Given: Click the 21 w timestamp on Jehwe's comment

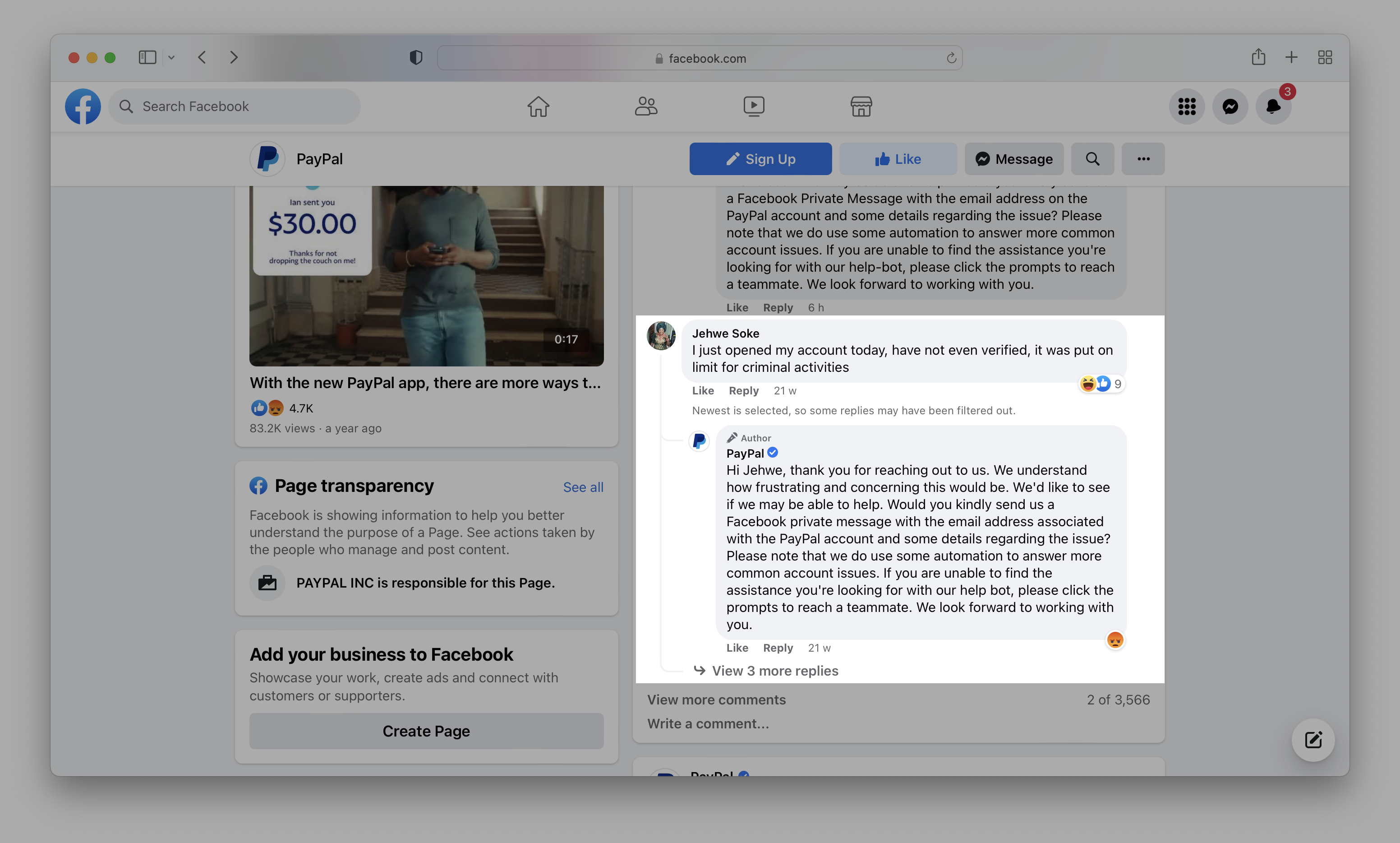Looking at the screenshot, I should pos(785,391).
